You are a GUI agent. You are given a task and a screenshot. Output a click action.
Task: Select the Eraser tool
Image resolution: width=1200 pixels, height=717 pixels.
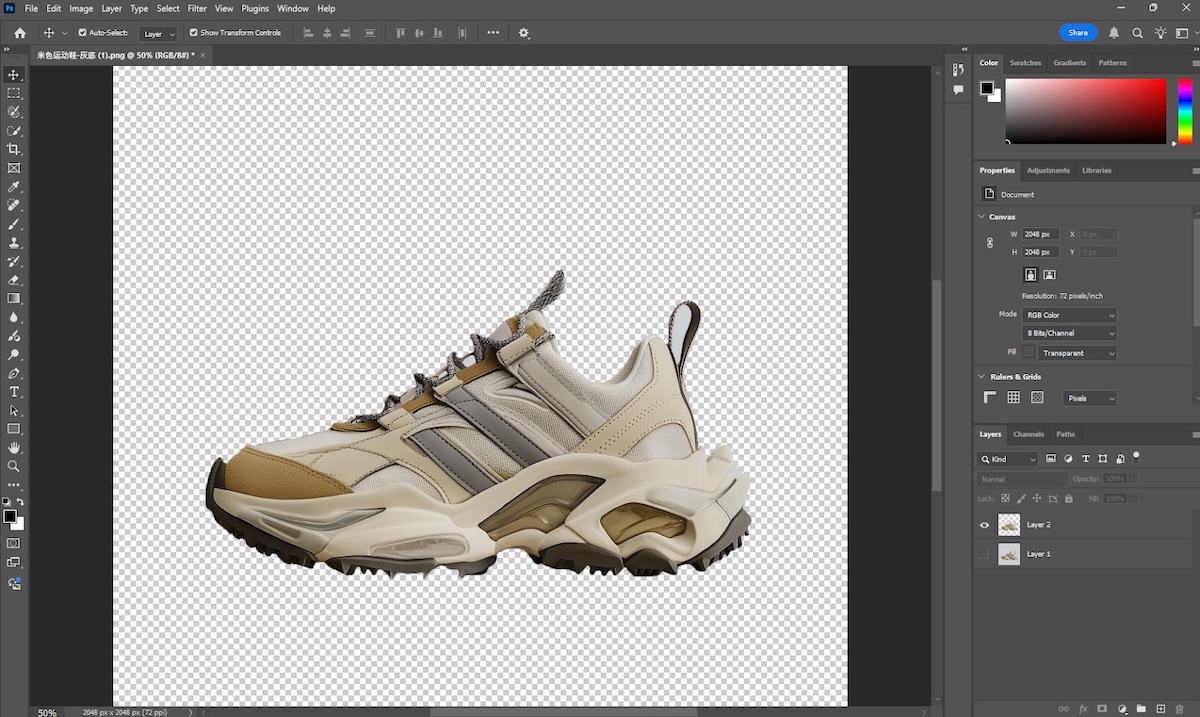point(14,280)
